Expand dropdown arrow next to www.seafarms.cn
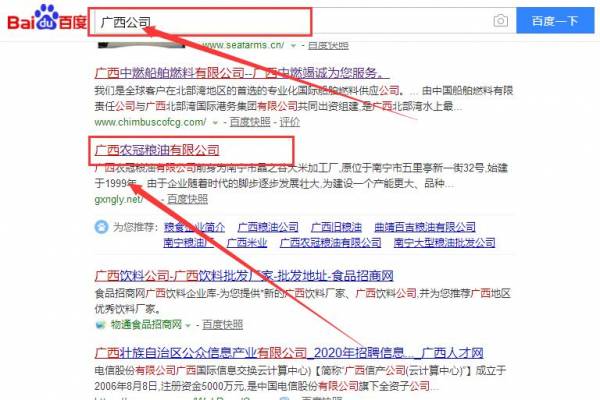The image size is (600, 400). (293, 45)
